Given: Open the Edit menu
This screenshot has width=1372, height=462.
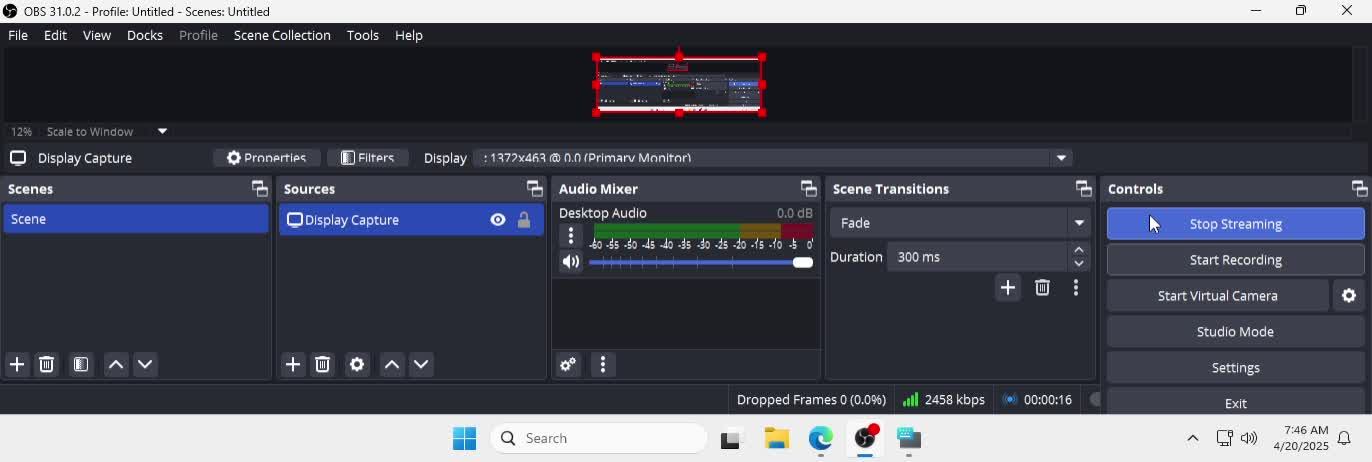Looking at the screenshot, I should [55, 35].
